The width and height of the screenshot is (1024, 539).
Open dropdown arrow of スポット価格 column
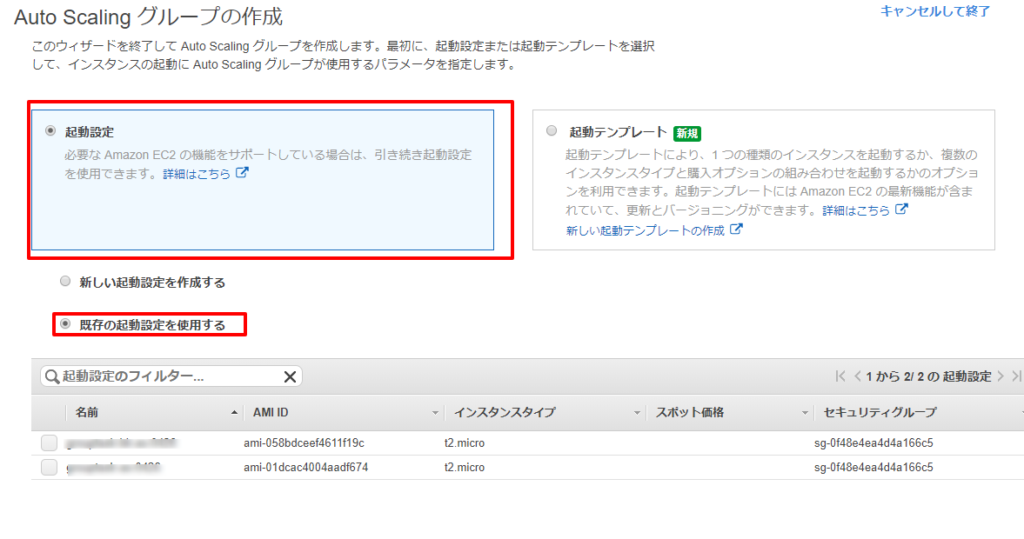pyautogui.click(x=805, y=413)
